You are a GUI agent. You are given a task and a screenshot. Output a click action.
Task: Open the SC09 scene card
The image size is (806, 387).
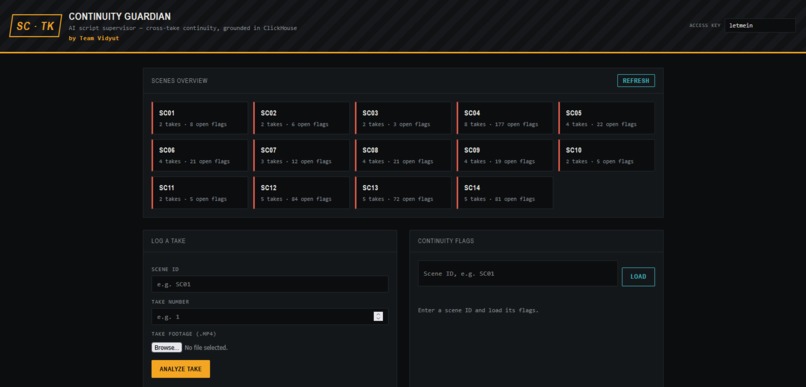[x=505, y=155]
